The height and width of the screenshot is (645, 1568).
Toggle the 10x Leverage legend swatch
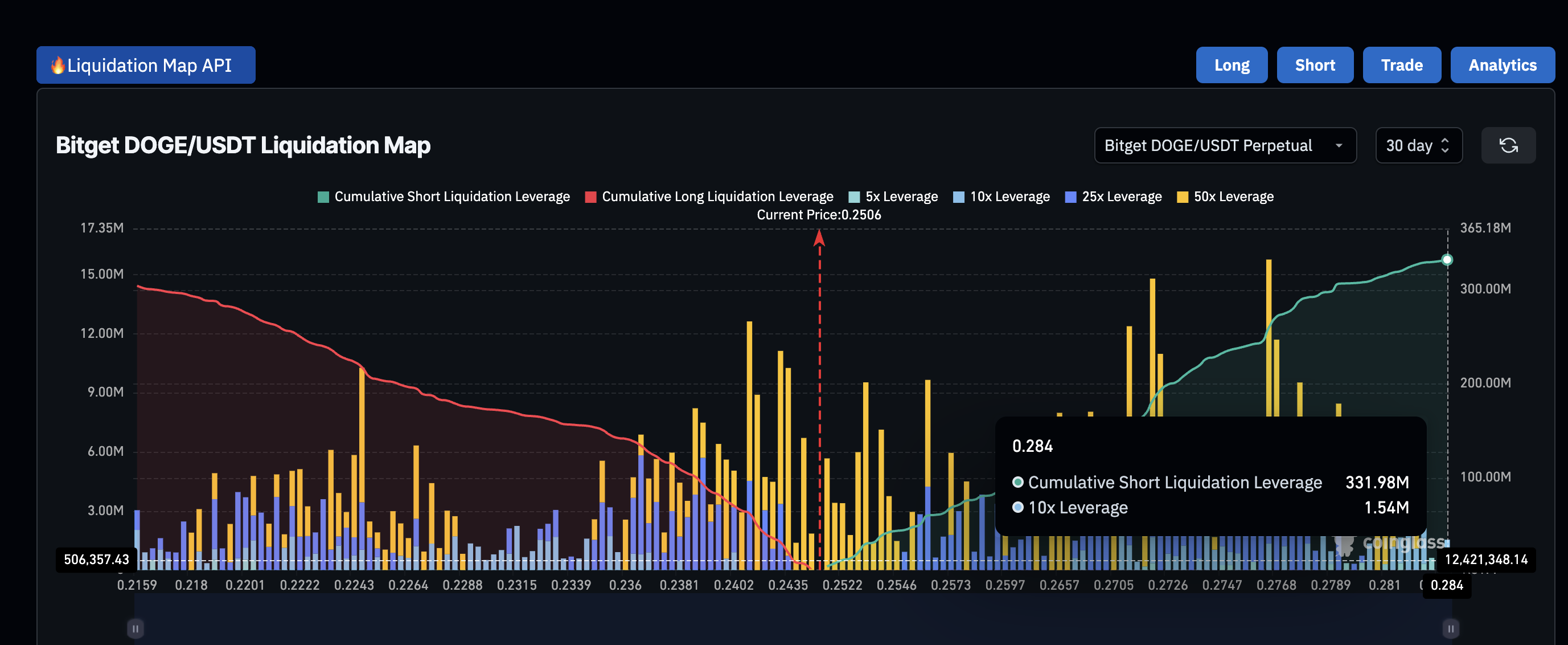(958, 197)
